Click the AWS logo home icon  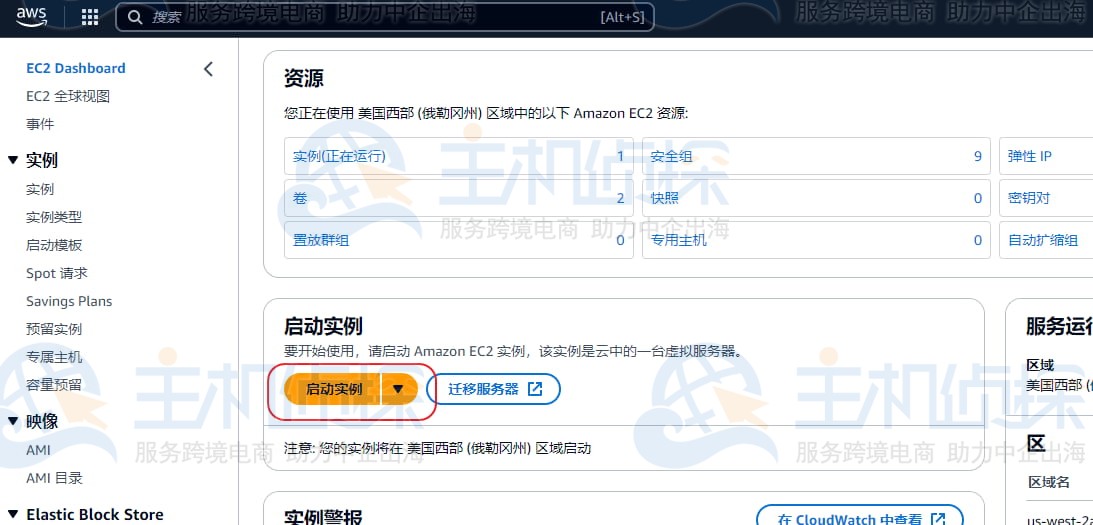pyautogui.click(x=31, y=15)
